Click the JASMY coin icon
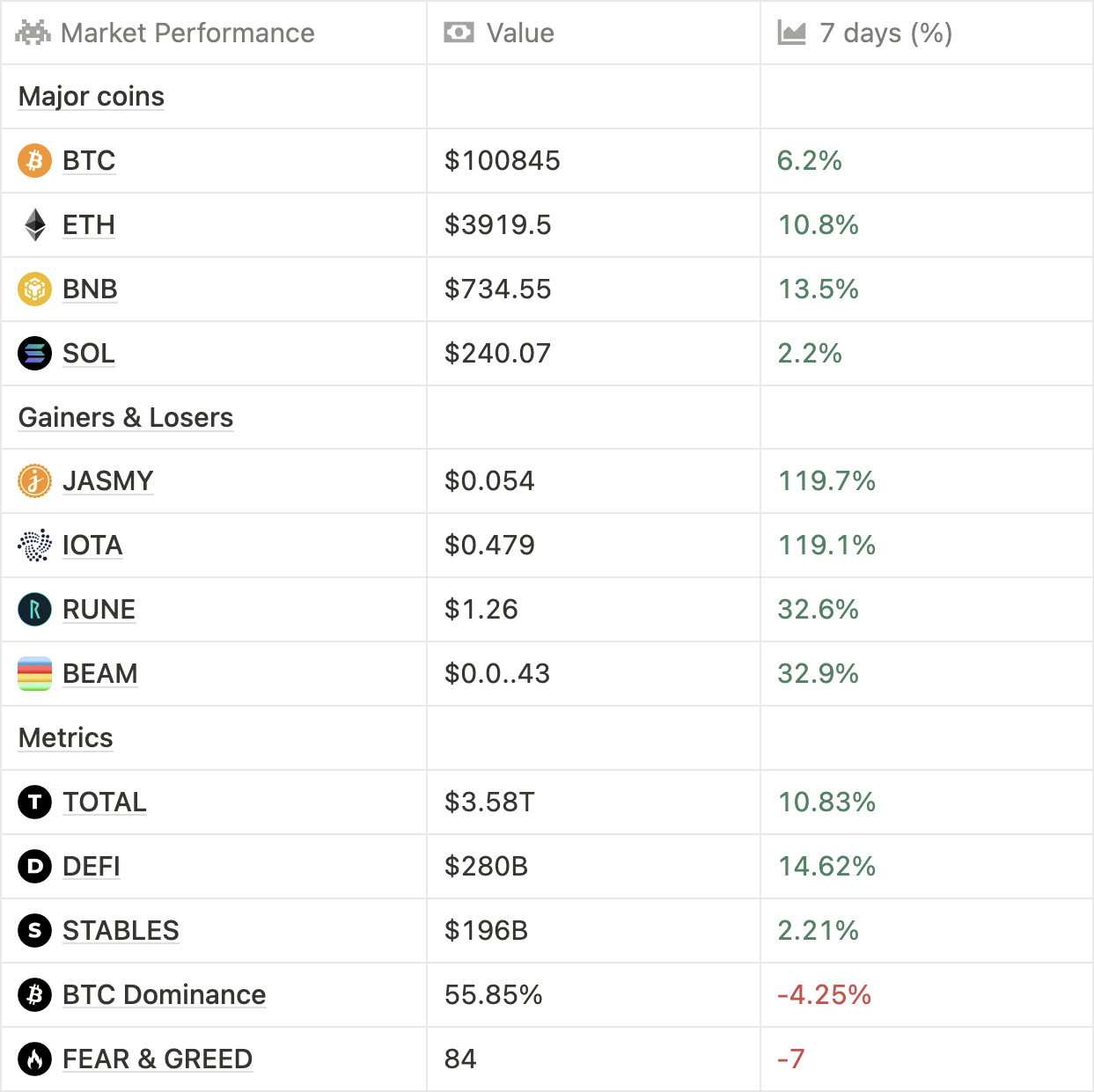This screenshot has height=1092, width=1094. point(35,481)
